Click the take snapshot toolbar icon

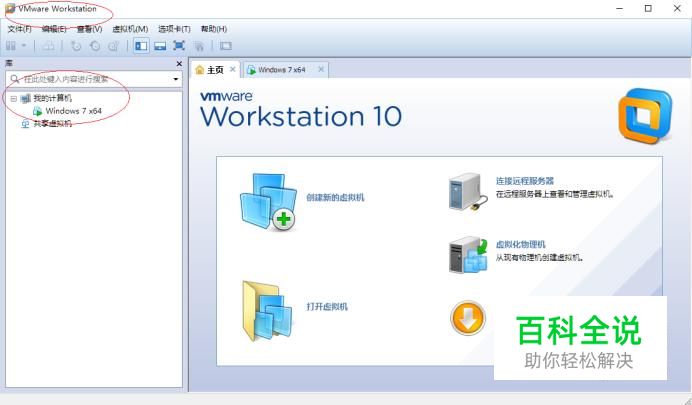tap(76, 46)
